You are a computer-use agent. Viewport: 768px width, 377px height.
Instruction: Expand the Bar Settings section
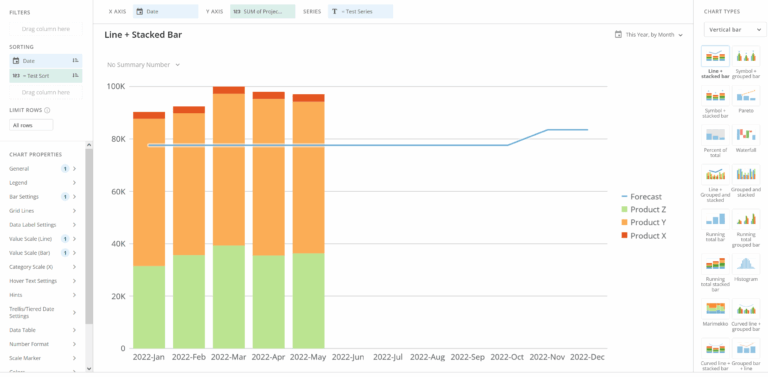[43, 197]
